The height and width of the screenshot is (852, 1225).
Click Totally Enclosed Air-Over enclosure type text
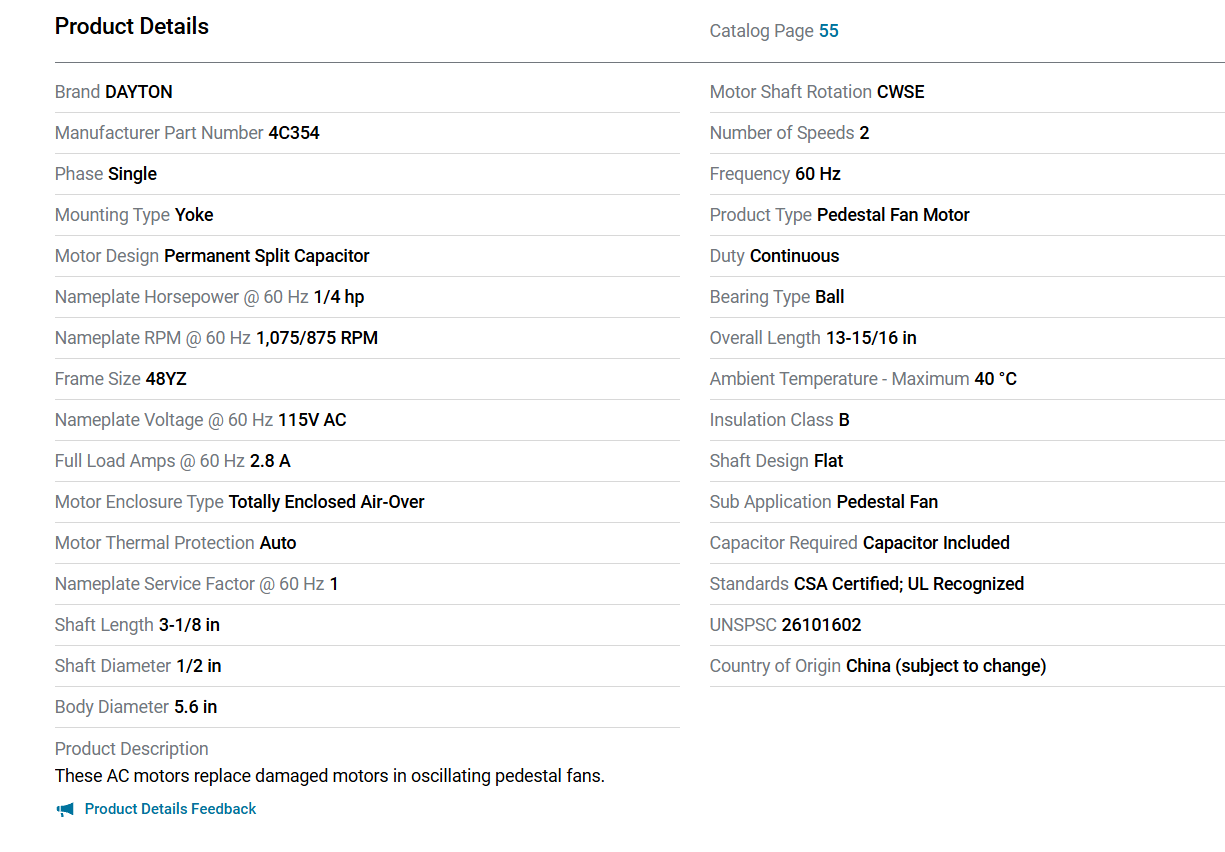tap(327, 502)
